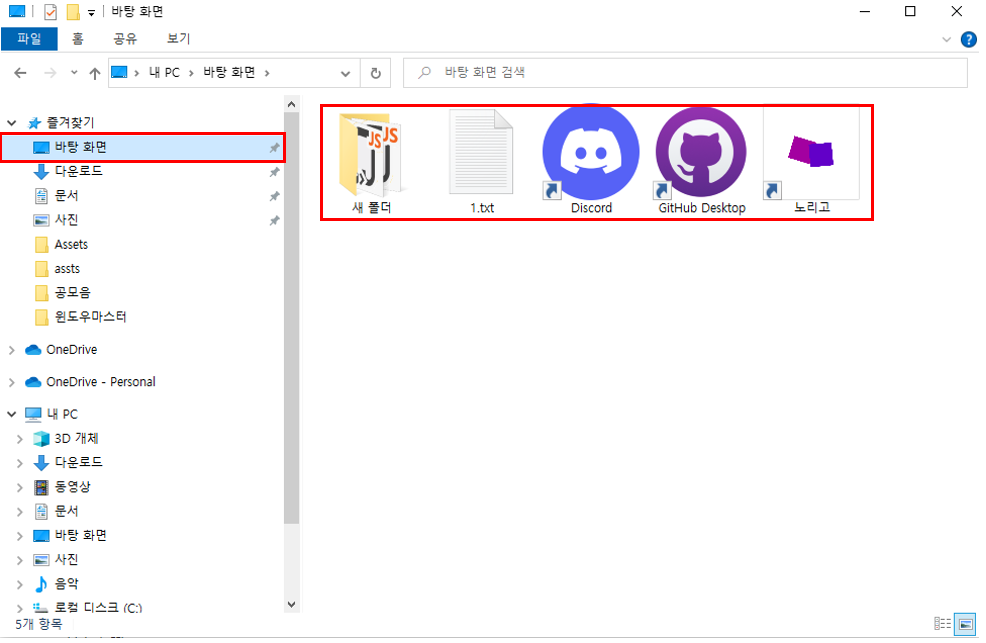Viewport: 986px width, 643px height.
Task: Click pin icon next to 다운로드 favorite
Action: point(274,172)
